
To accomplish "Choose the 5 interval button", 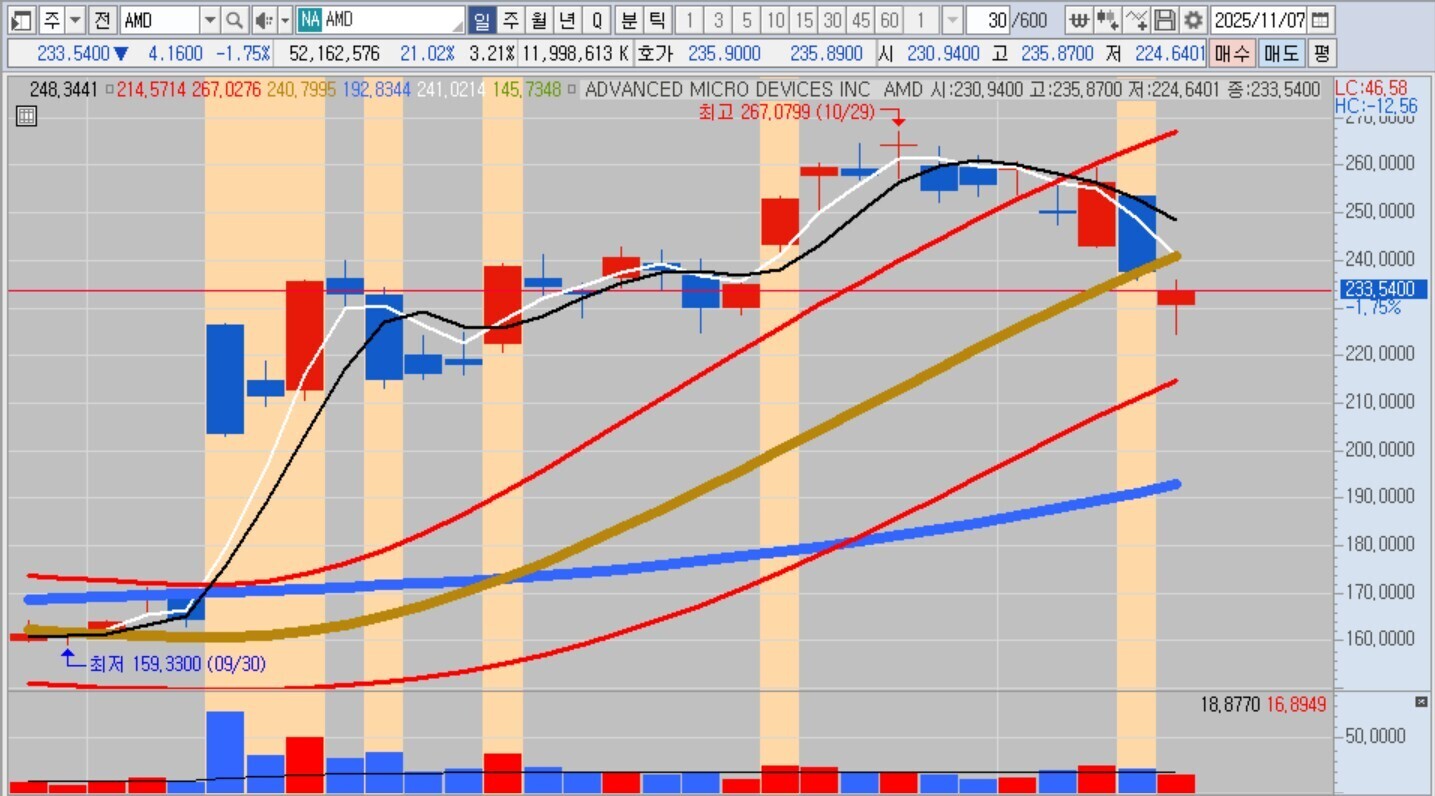I will (x=747, y=19).
